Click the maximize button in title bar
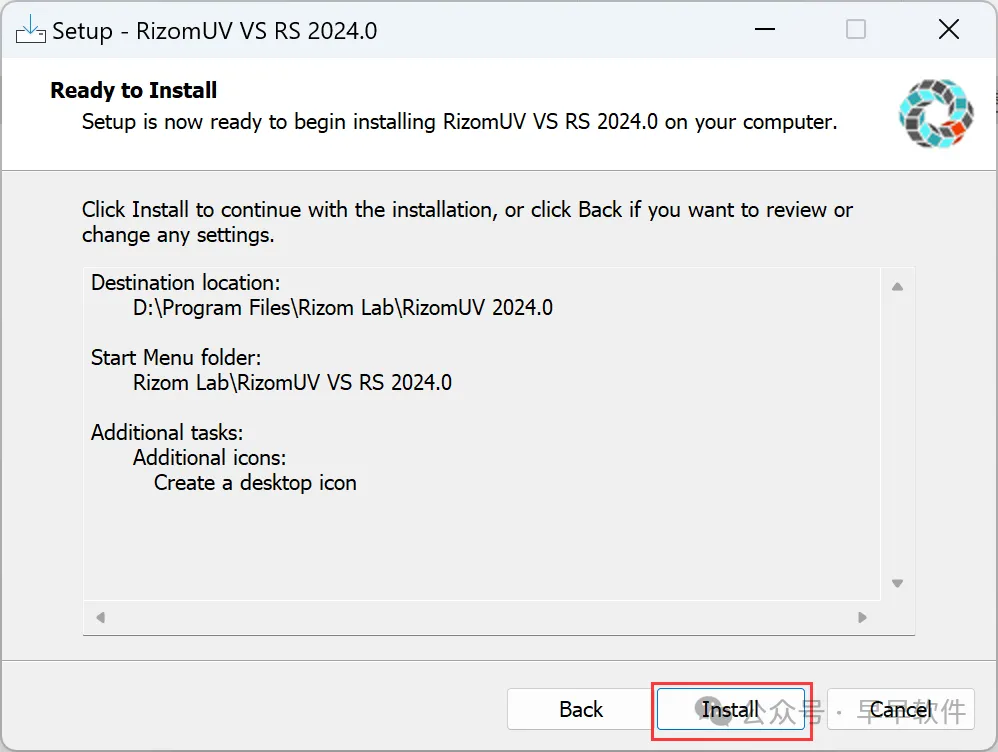The image size is (998, 752). point(856,29)
